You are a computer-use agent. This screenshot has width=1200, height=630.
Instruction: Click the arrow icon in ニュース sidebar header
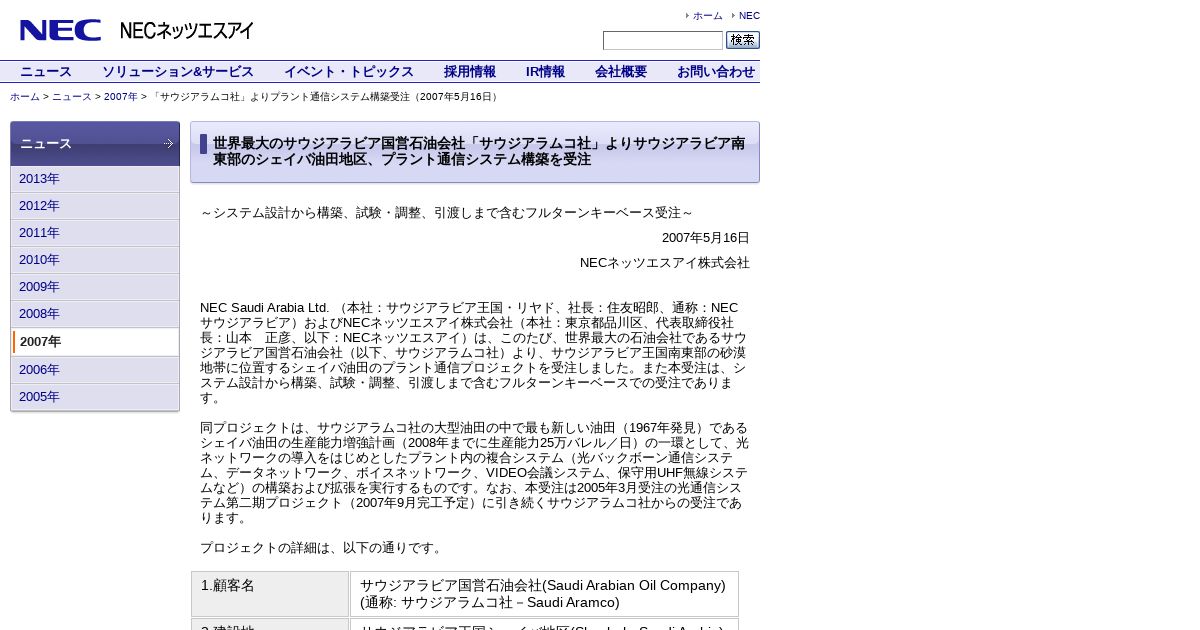[168, 144]
